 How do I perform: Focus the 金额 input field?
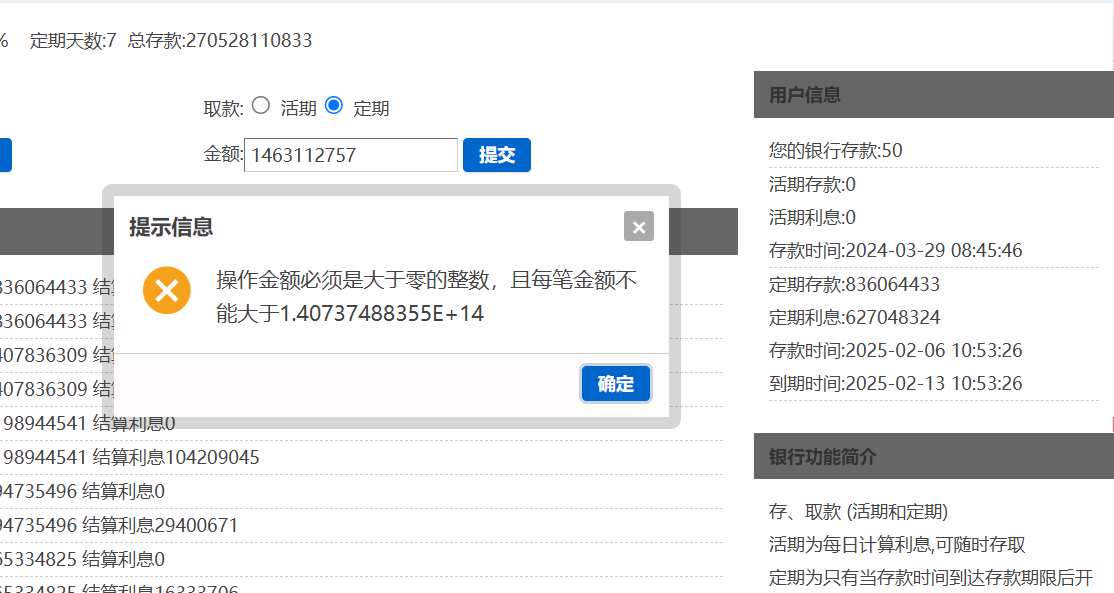pyautogui.click(x=350, y=155)
